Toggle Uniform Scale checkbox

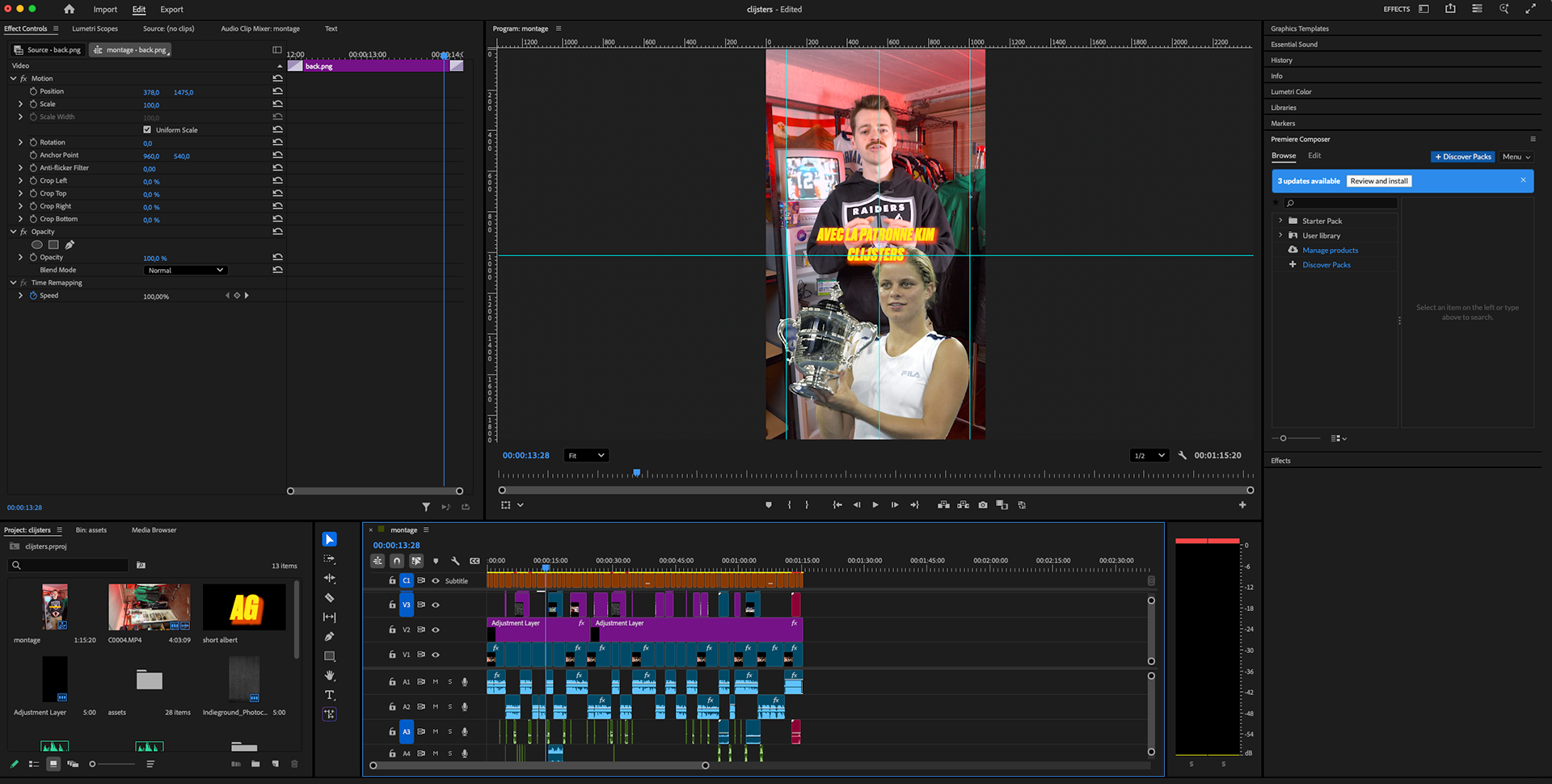147,129
